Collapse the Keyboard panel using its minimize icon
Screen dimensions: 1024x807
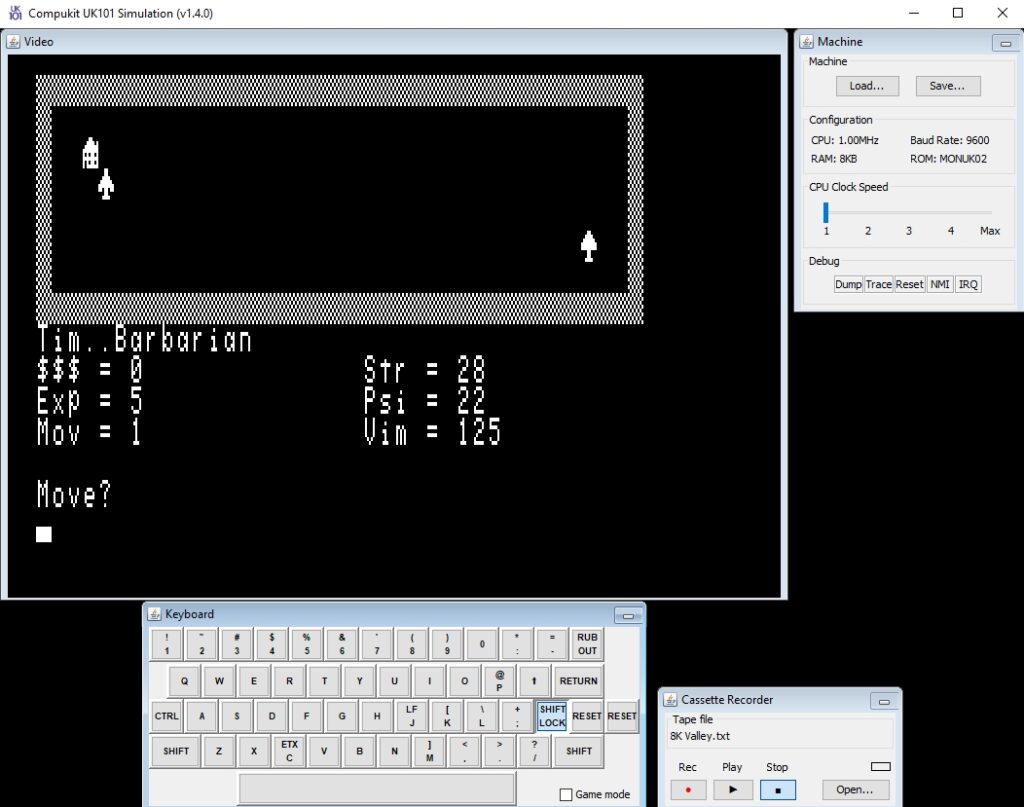coord(628,616)
